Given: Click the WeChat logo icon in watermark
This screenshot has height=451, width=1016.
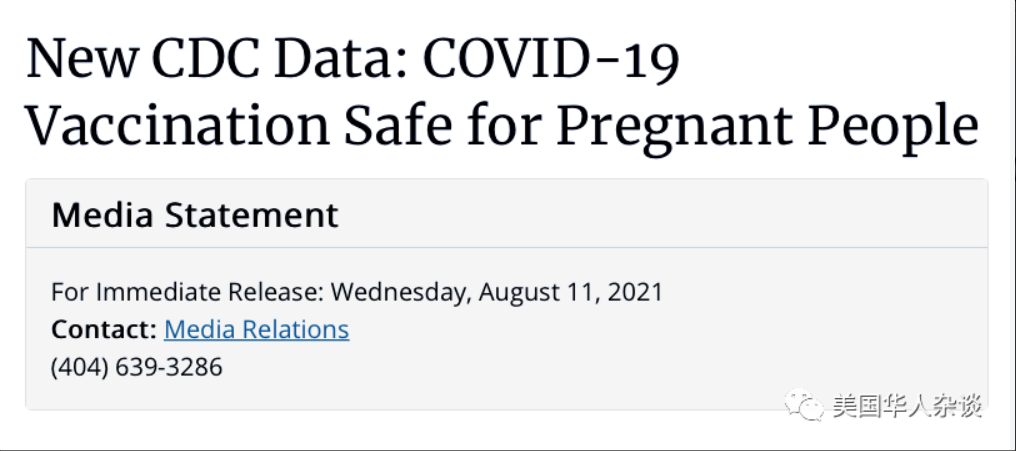Looking at the screenshot, I should (x=804, y=405).
